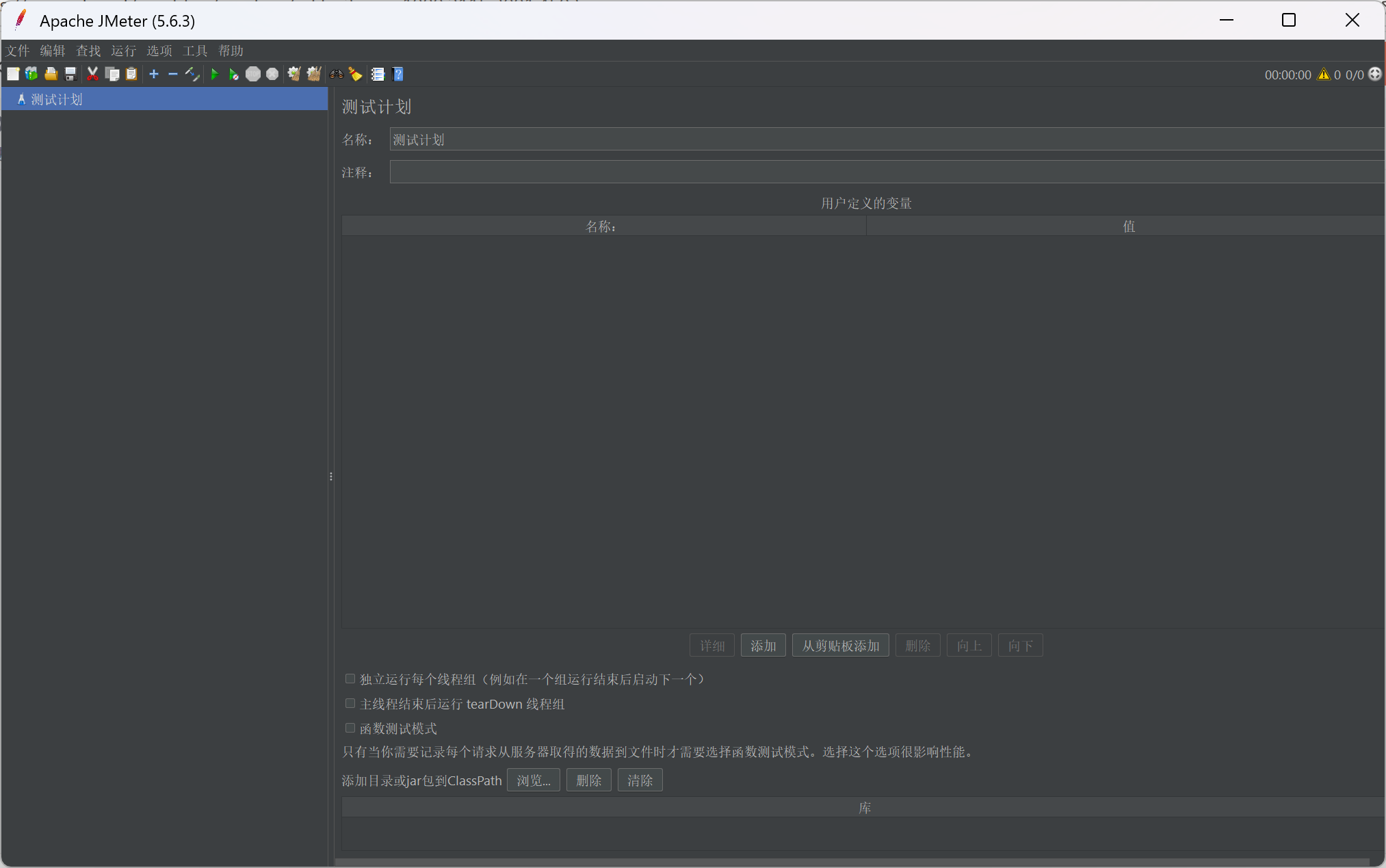
Task: Click the 名称 input field
Action: (x=887, y=140)
